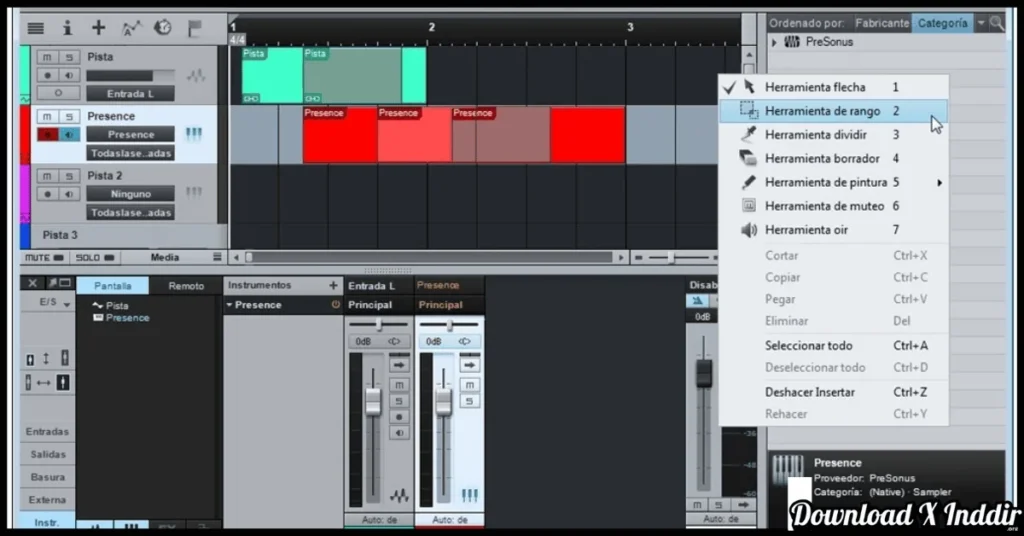Open Presence track Todaslase..adas input dropdown

click(131, 153)
